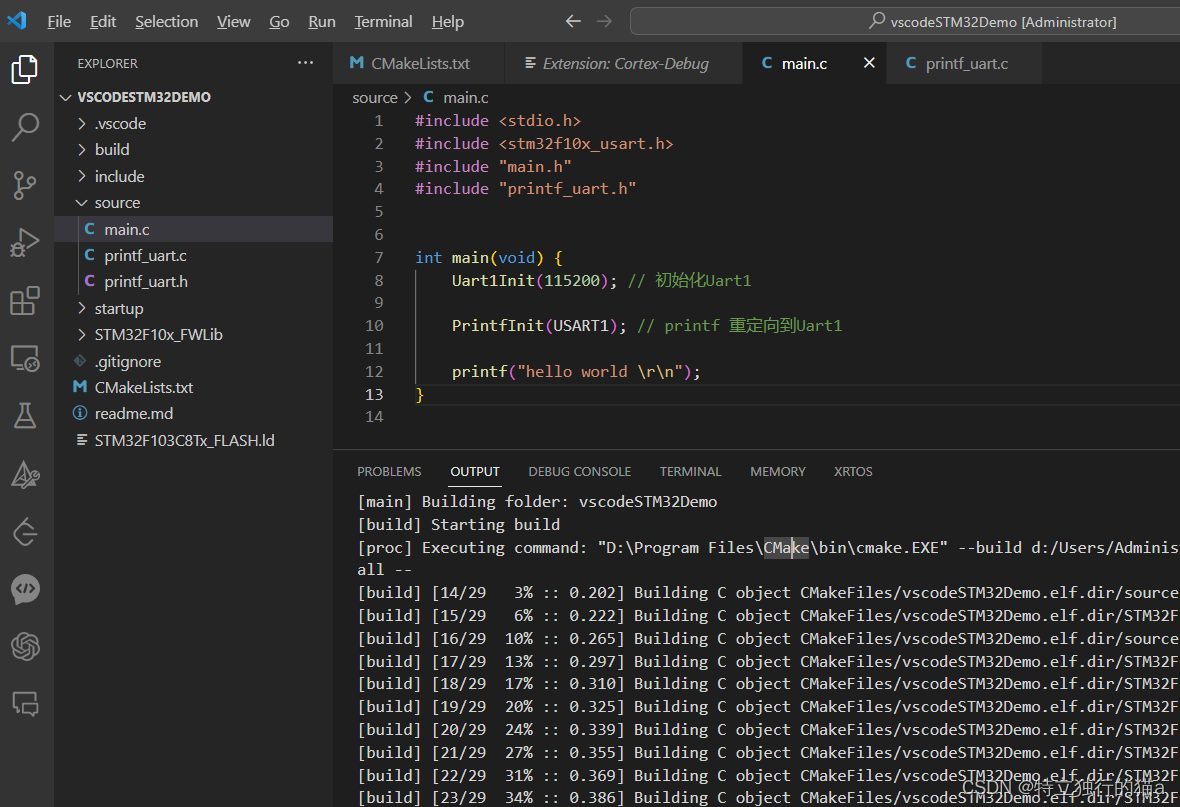Screen dimensions: 1180x807
Task: Open the Run menu
Action: [x=320, y=21]
